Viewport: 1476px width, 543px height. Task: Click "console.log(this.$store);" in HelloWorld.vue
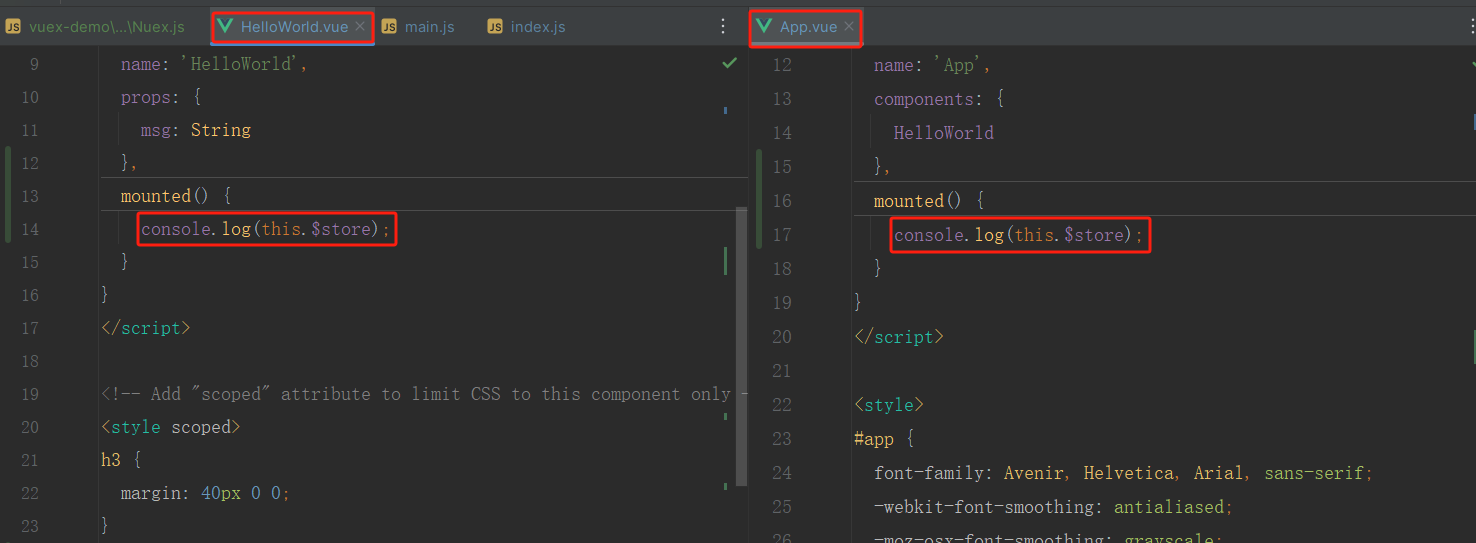tap(267, 229)
